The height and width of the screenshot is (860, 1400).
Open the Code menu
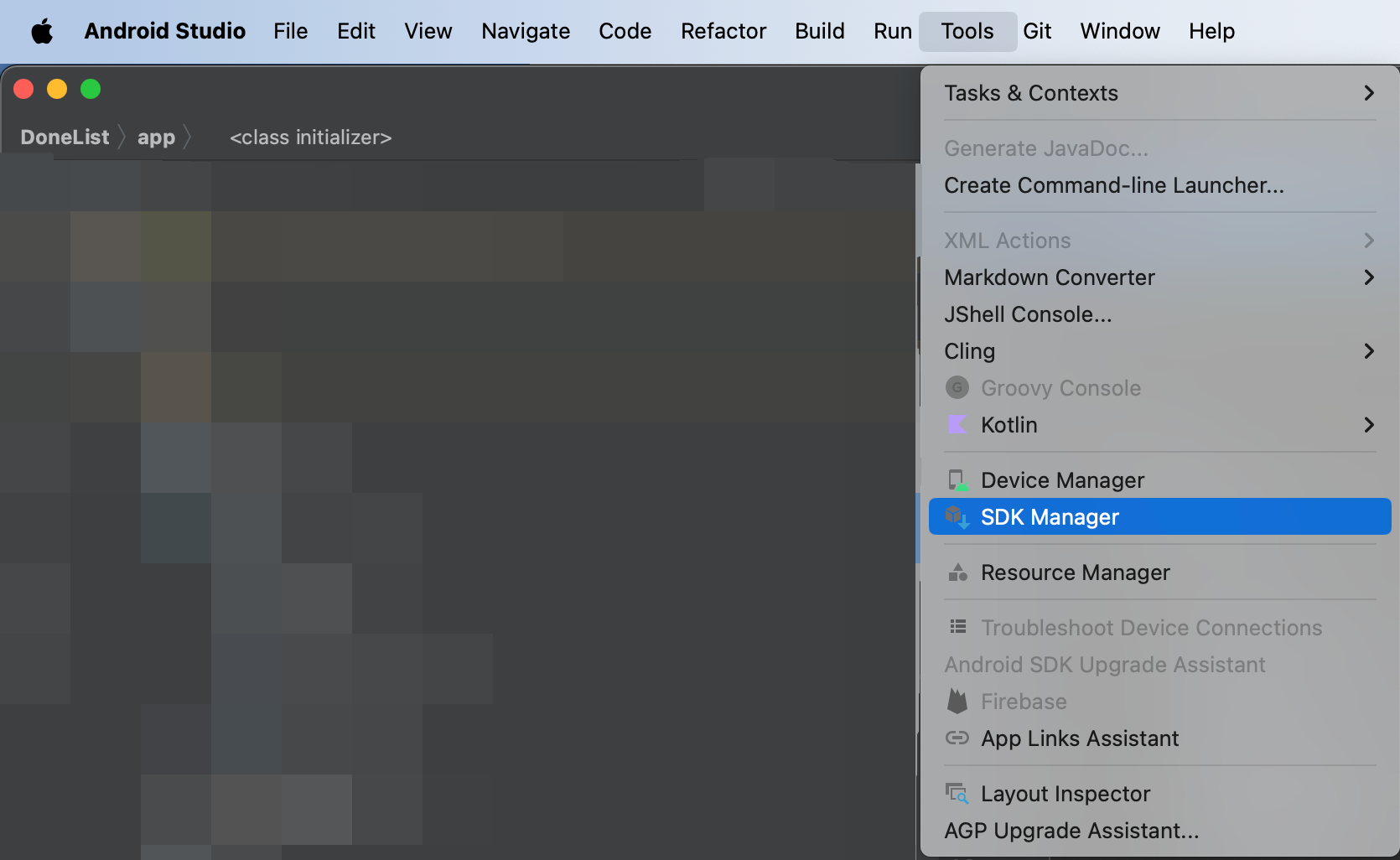click(625, 32)
